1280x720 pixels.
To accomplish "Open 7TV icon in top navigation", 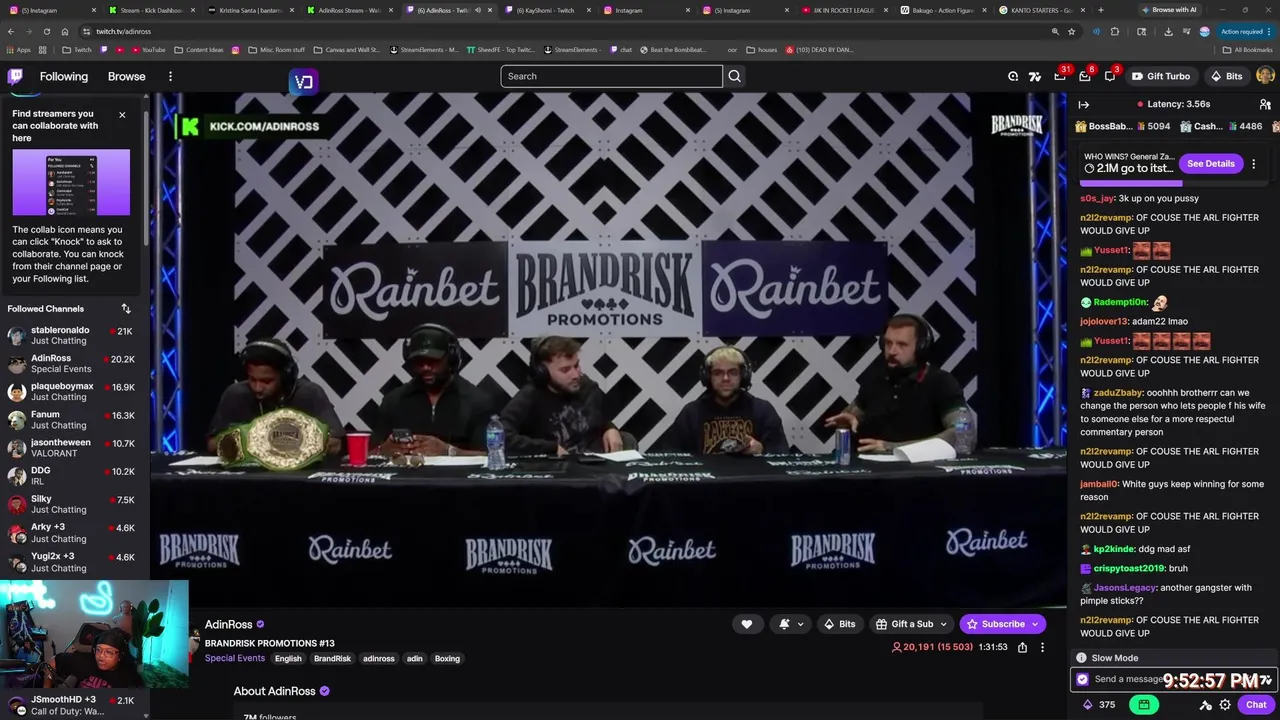I will pyautogui.click(x=1034, y=76).
